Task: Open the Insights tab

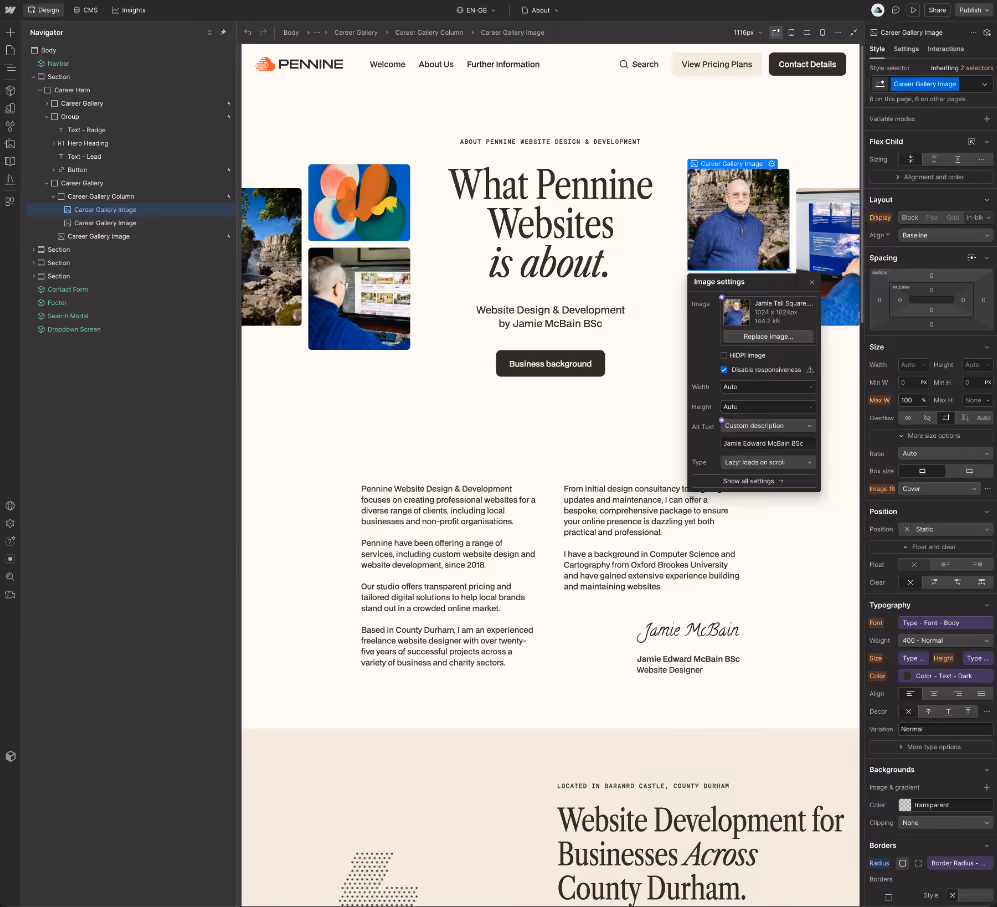Action: 128,10
